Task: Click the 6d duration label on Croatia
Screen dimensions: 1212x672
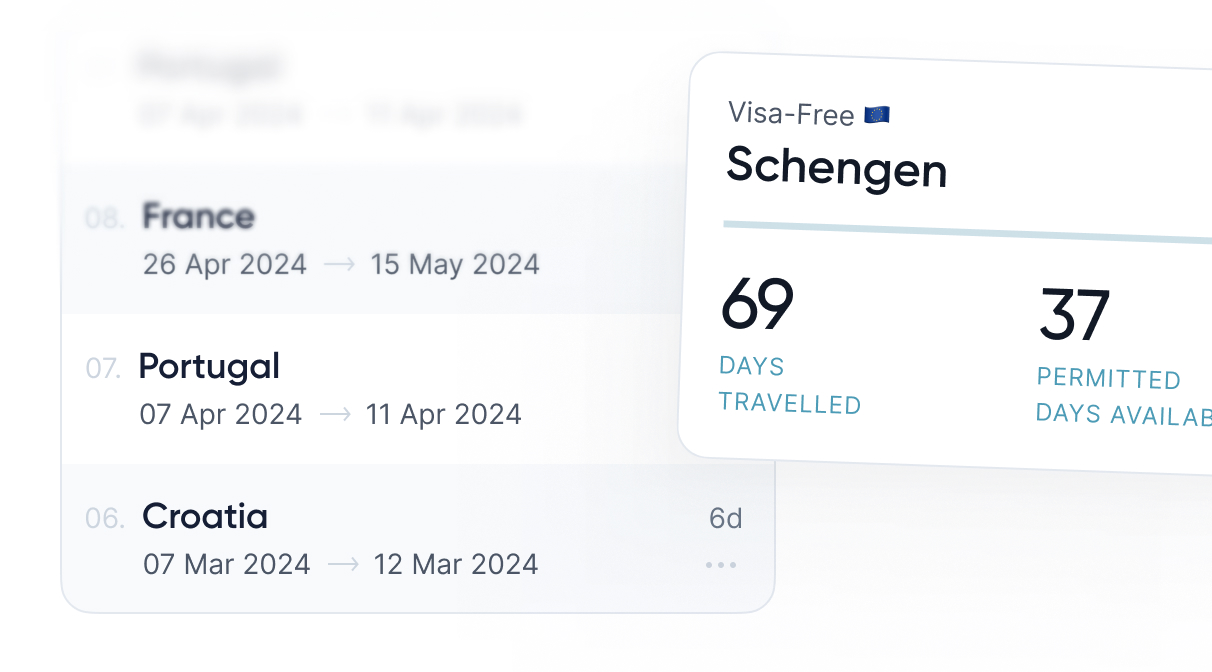Action: pyautogui.click(x=726, y=518)
